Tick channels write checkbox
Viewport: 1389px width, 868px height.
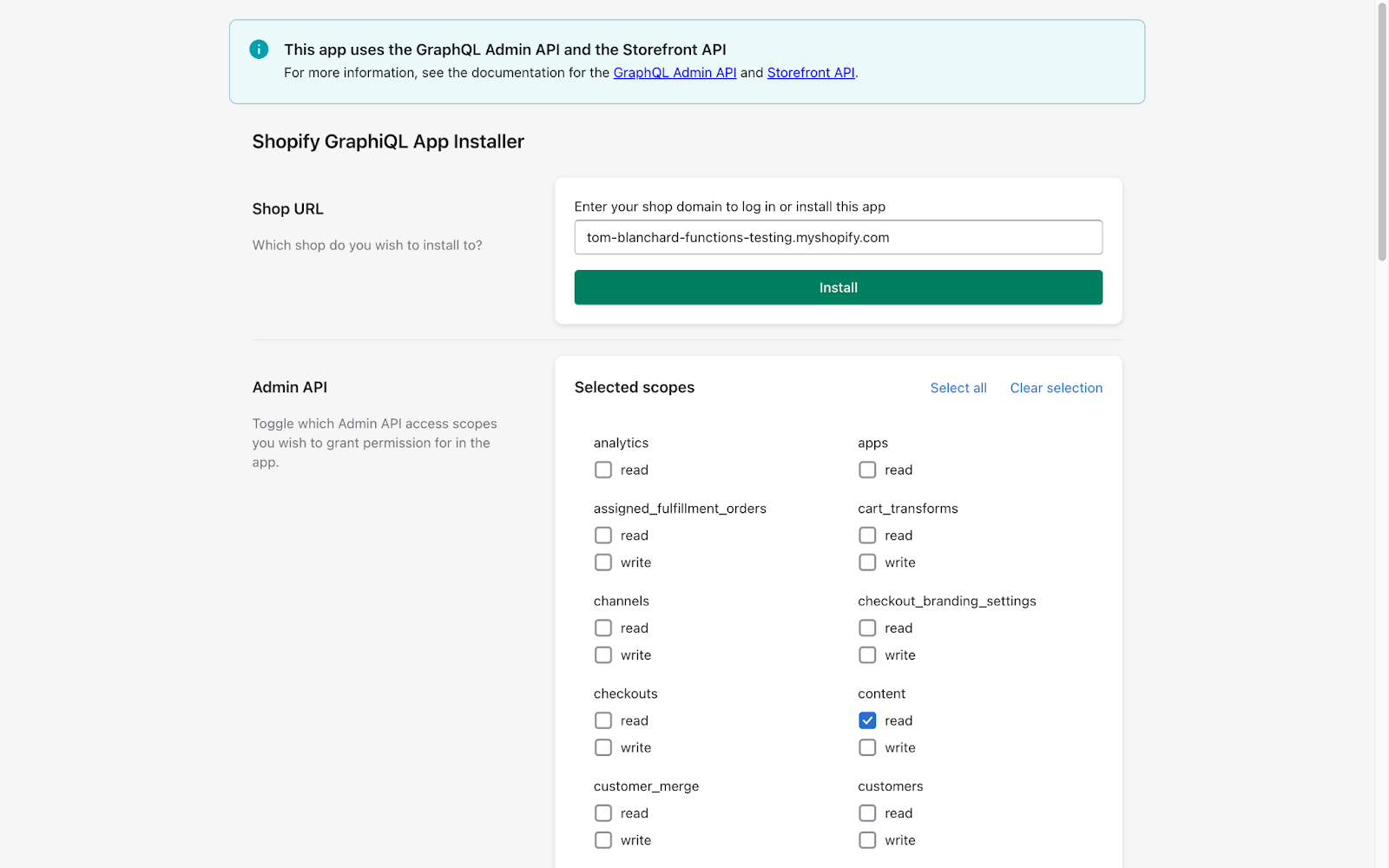[603, 655]
